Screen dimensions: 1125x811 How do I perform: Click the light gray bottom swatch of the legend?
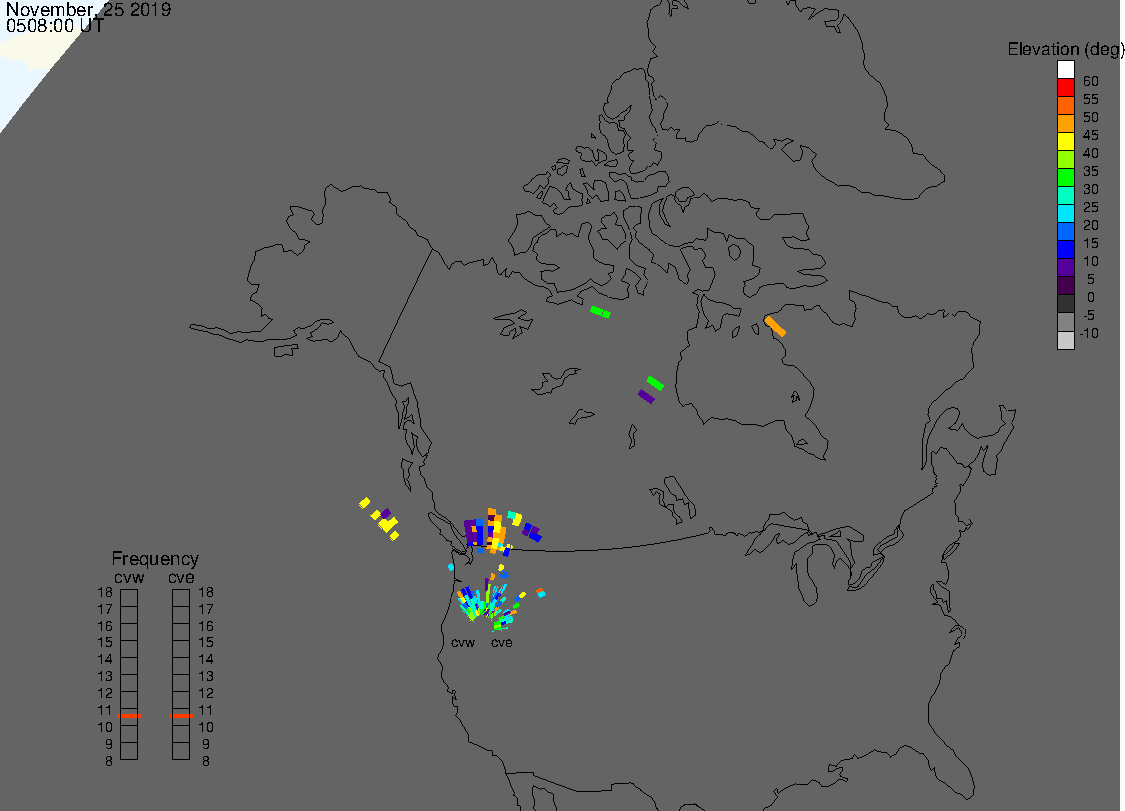(1065, 340)
